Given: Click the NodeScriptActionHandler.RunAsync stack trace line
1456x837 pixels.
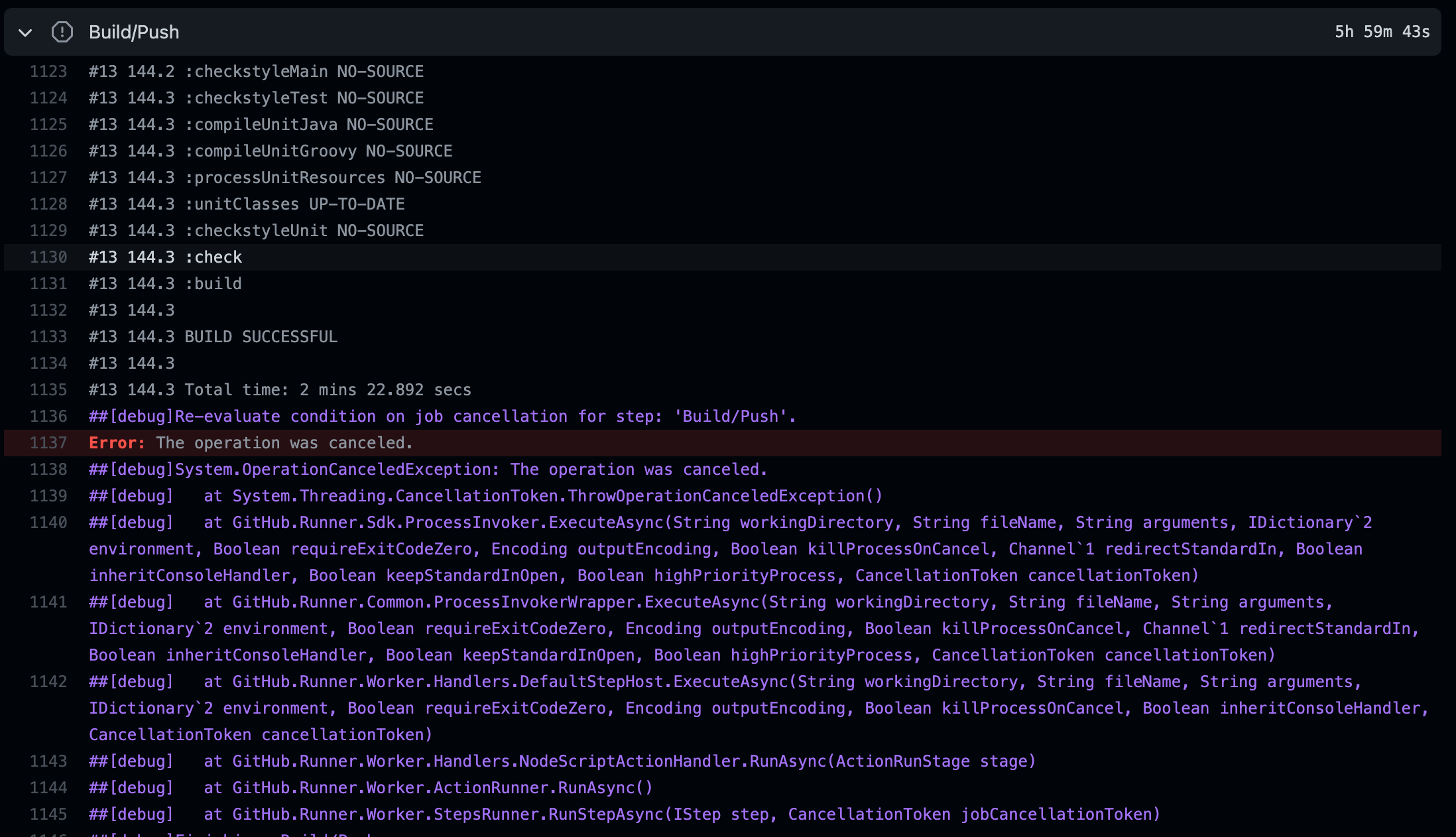Looking at the screenshot, I should pyautogui.click(x=562, y=761).
